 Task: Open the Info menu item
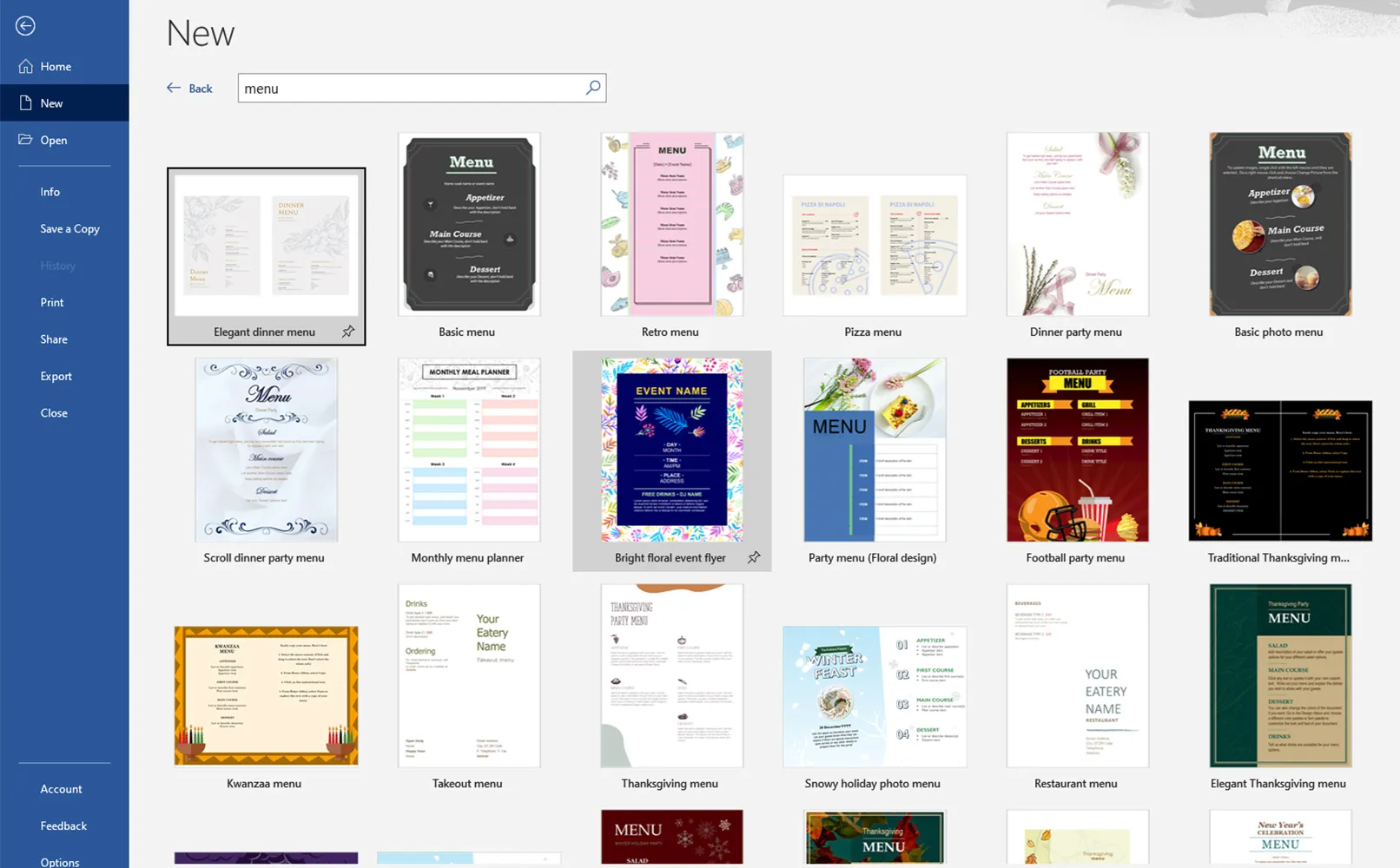[50, 192]
